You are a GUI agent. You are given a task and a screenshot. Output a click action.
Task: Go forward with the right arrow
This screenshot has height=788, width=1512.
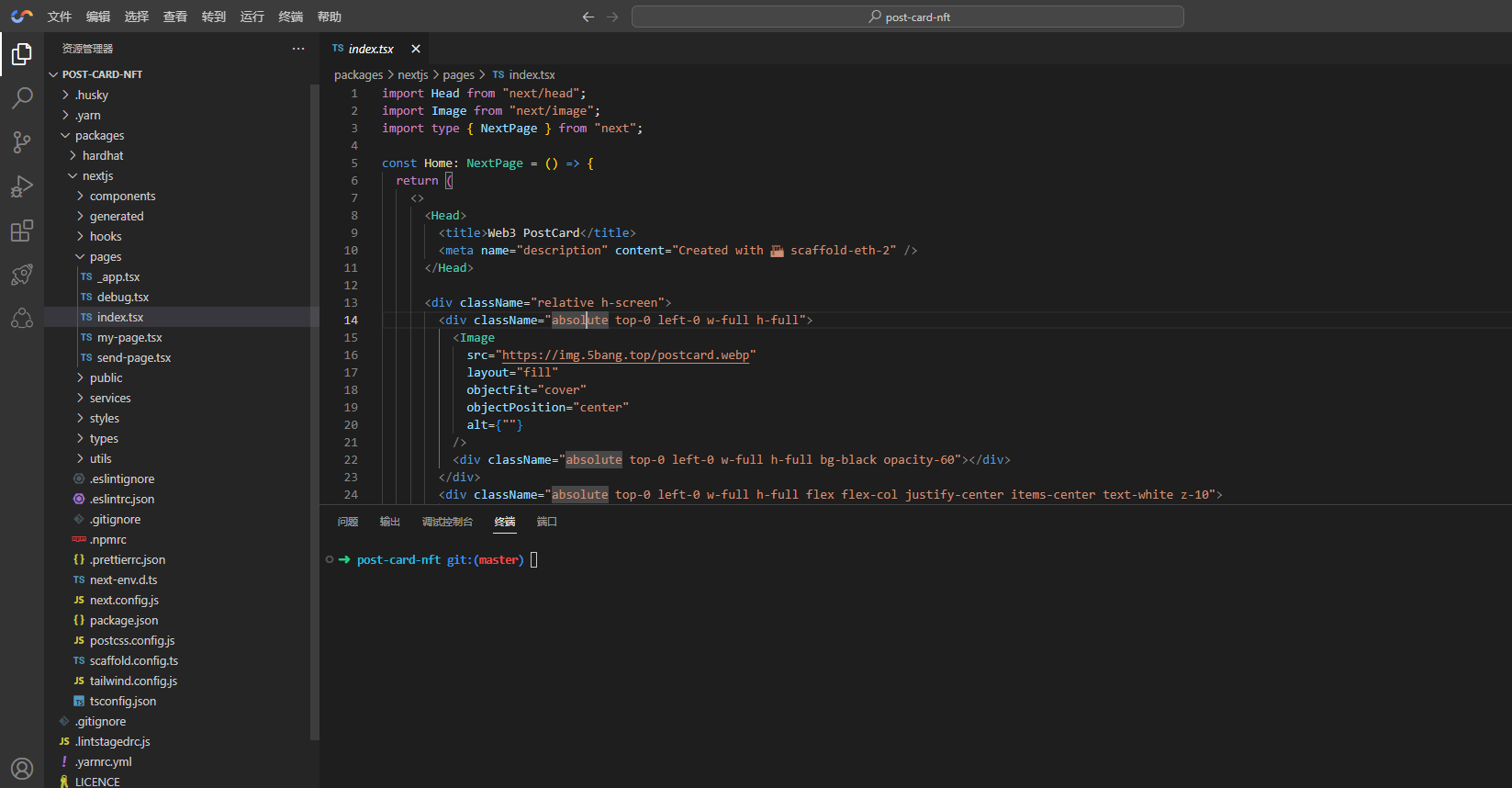(x=612, y=17)
